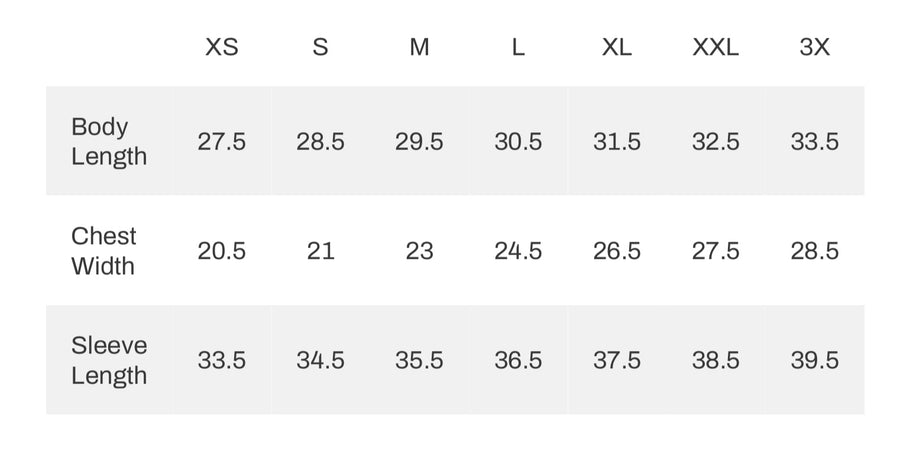Click the Sleeve Length row label
The image size is (900, 461).
click(x=108, y=360)
